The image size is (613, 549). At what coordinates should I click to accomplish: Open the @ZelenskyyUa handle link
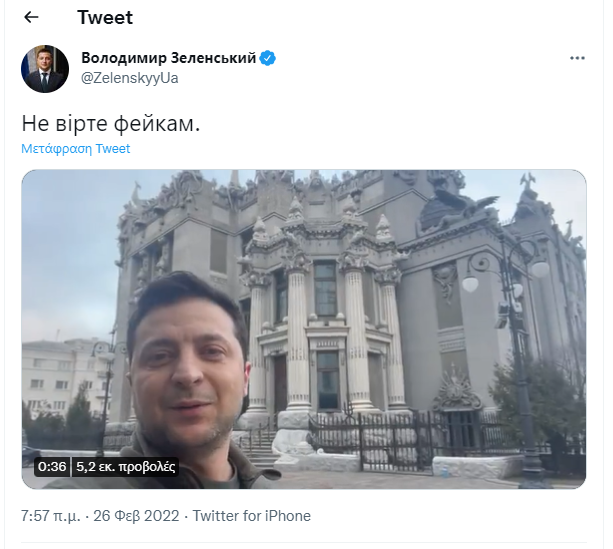(x=129, y=78)
